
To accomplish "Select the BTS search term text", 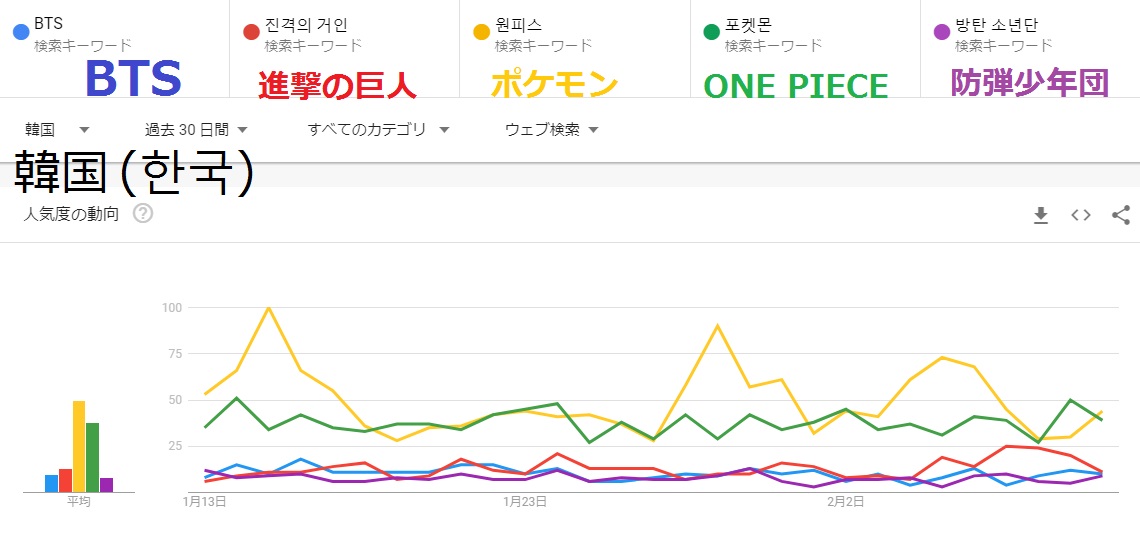I will (47, 25).
